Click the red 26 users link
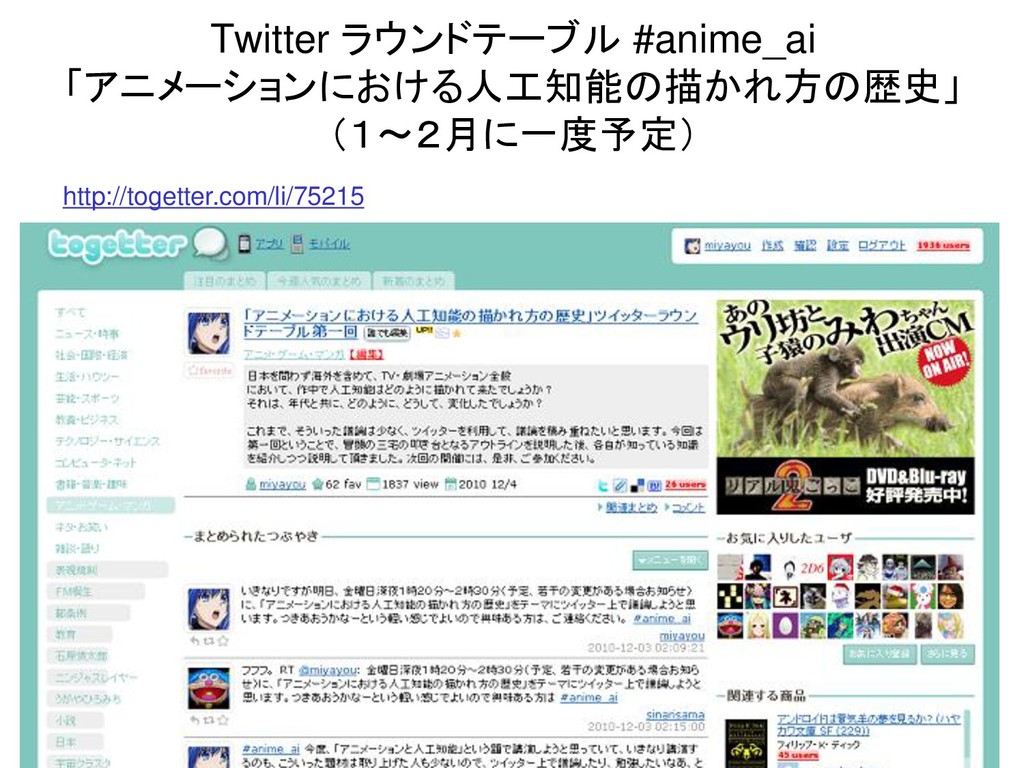Viewport: 1024px width, 768px height. pos(685,485)
